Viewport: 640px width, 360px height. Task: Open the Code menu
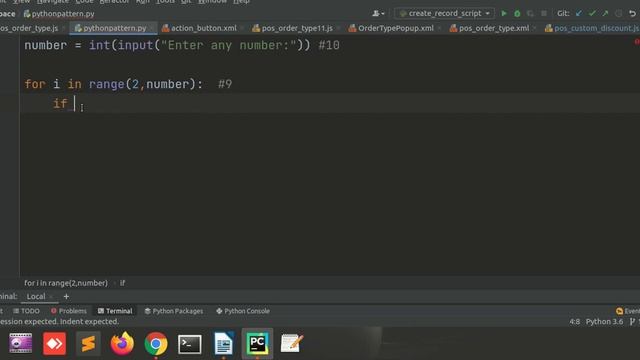tap(84, 2)
